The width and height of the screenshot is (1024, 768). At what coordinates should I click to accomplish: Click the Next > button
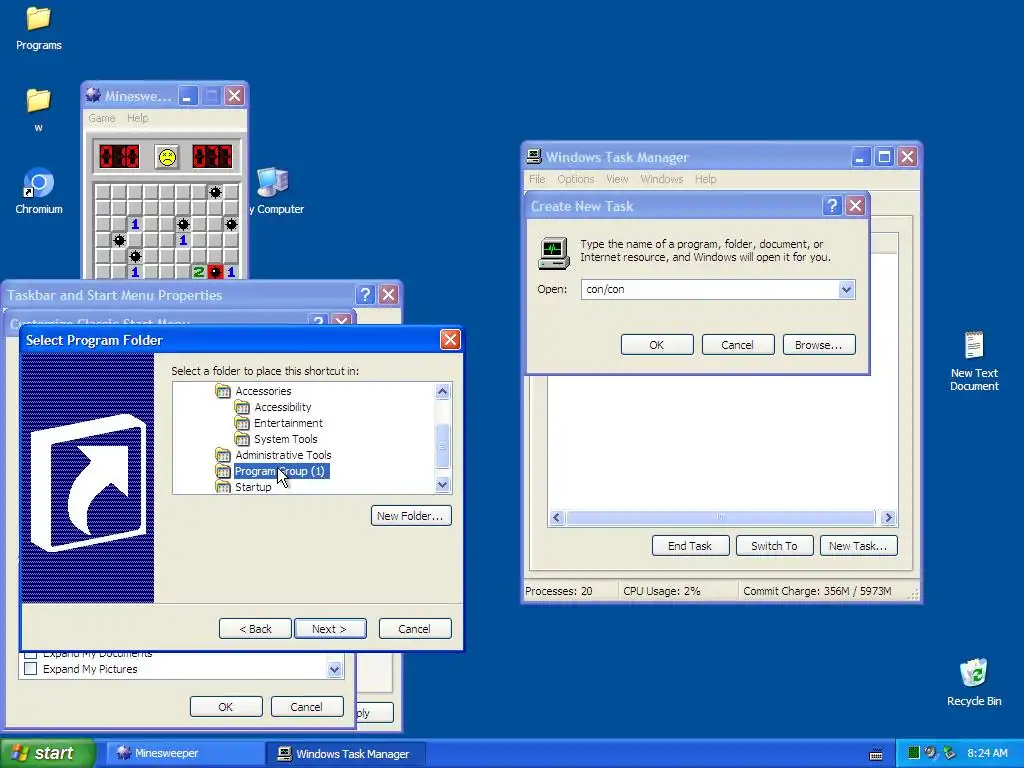[x=330, y=629]
